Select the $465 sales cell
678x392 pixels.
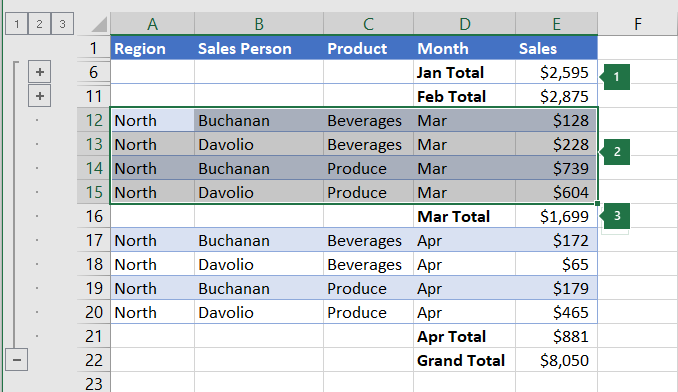[x=556, y=312]
